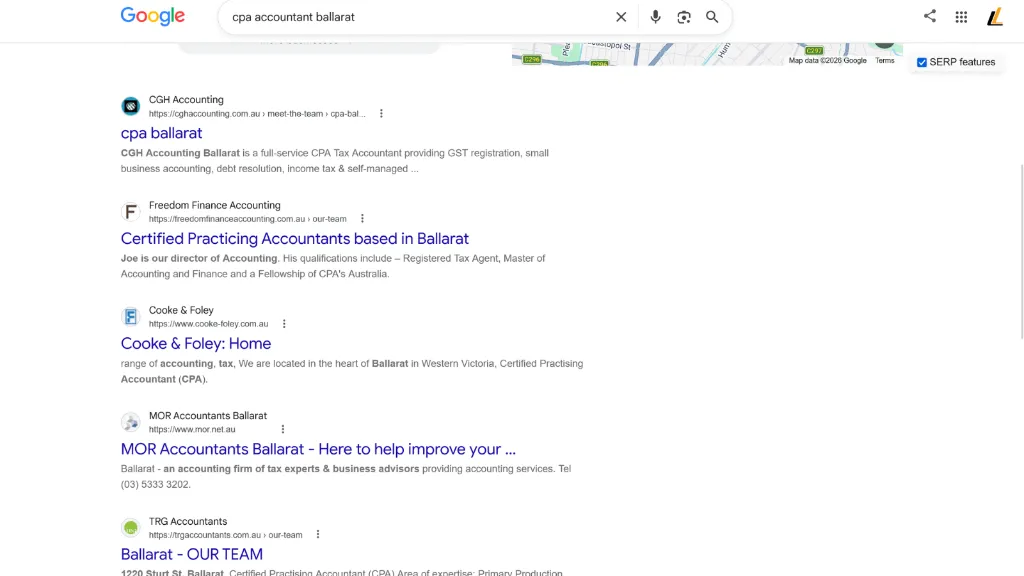The height and width of the screenshot is (576, 1024).
Task: Click the share icon at top right
Action: (x=929, y=16)
